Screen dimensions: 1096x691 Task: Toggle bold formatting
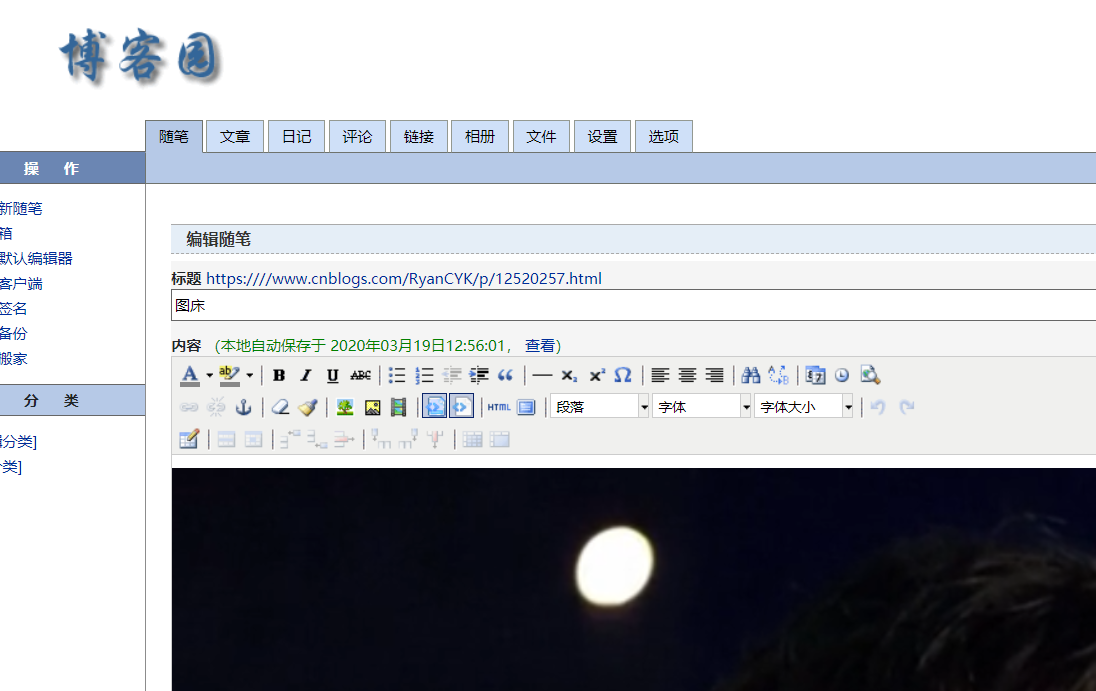[279, 375]
